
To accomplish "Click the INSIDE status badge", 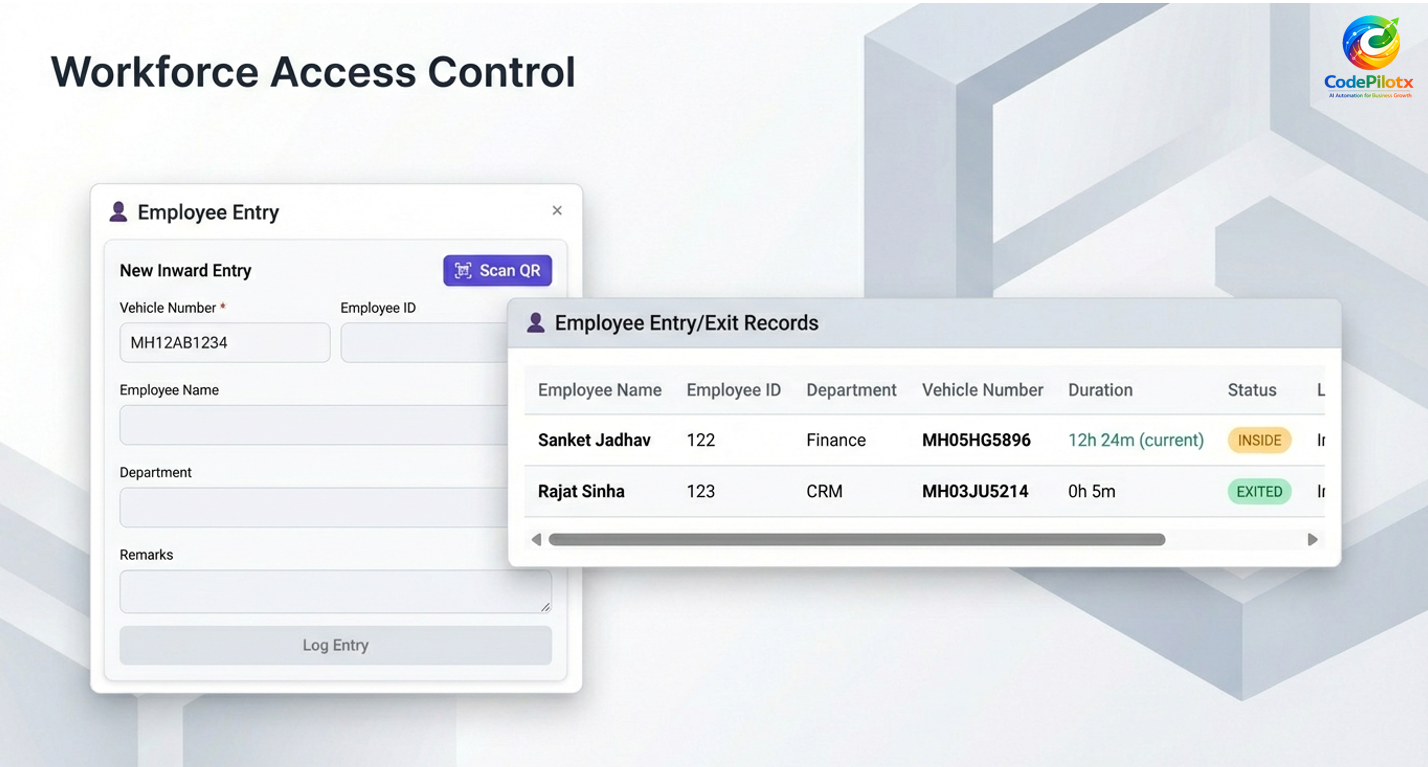I will (x=1259, y=441).
